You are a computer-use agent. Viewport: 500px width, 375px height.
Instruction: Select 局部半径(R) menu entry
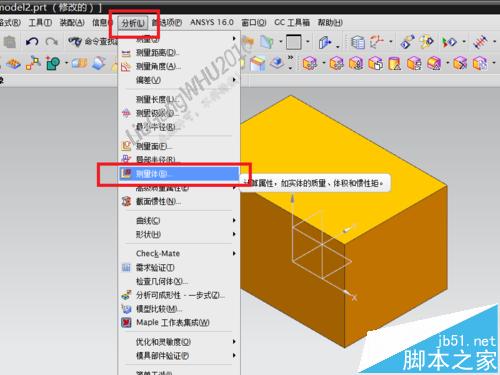tap(179, 159)
